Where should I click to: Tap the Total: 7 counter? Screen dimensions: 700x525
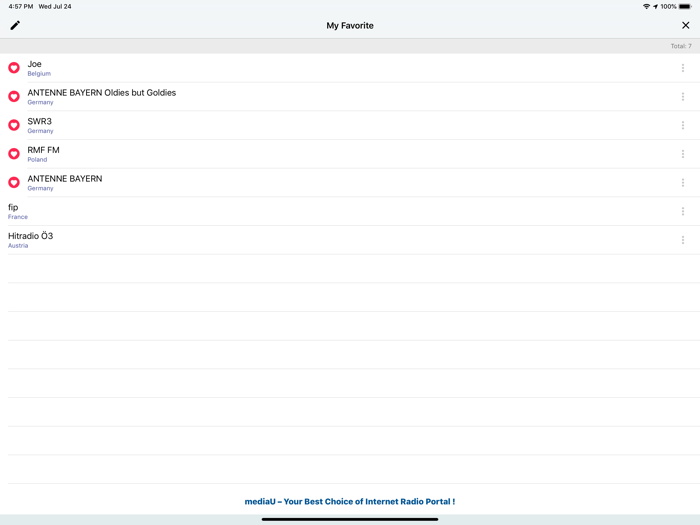point(681,46)
